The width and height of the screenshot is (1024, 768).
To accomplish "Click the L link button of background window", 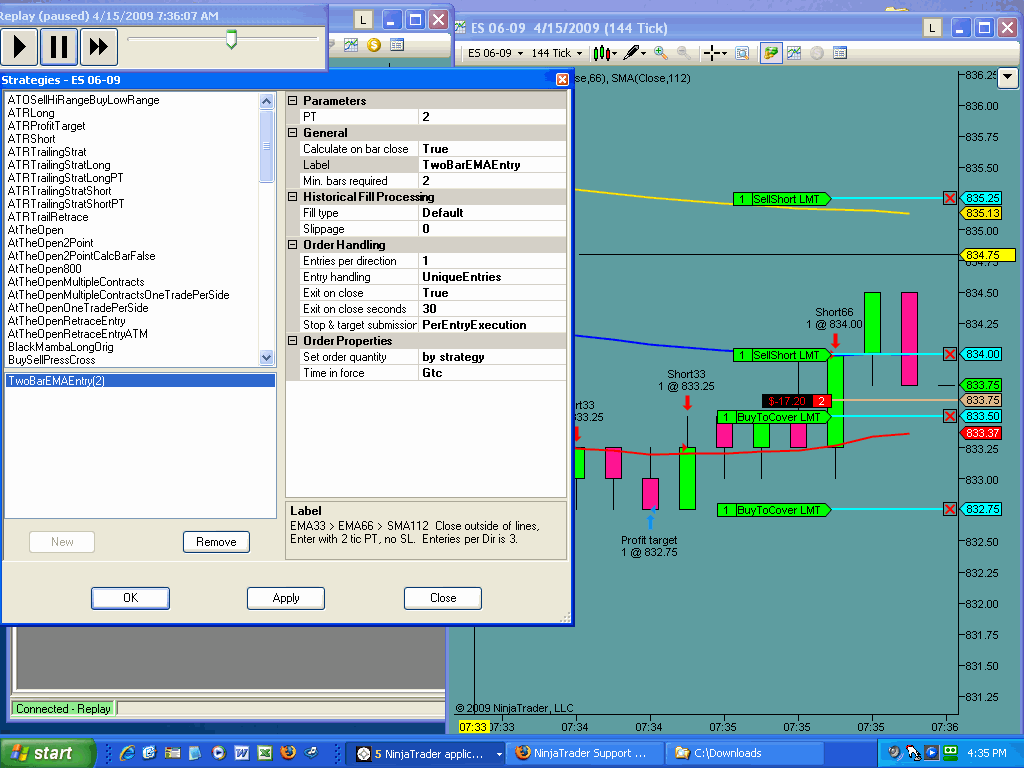I will click(362, 20).
